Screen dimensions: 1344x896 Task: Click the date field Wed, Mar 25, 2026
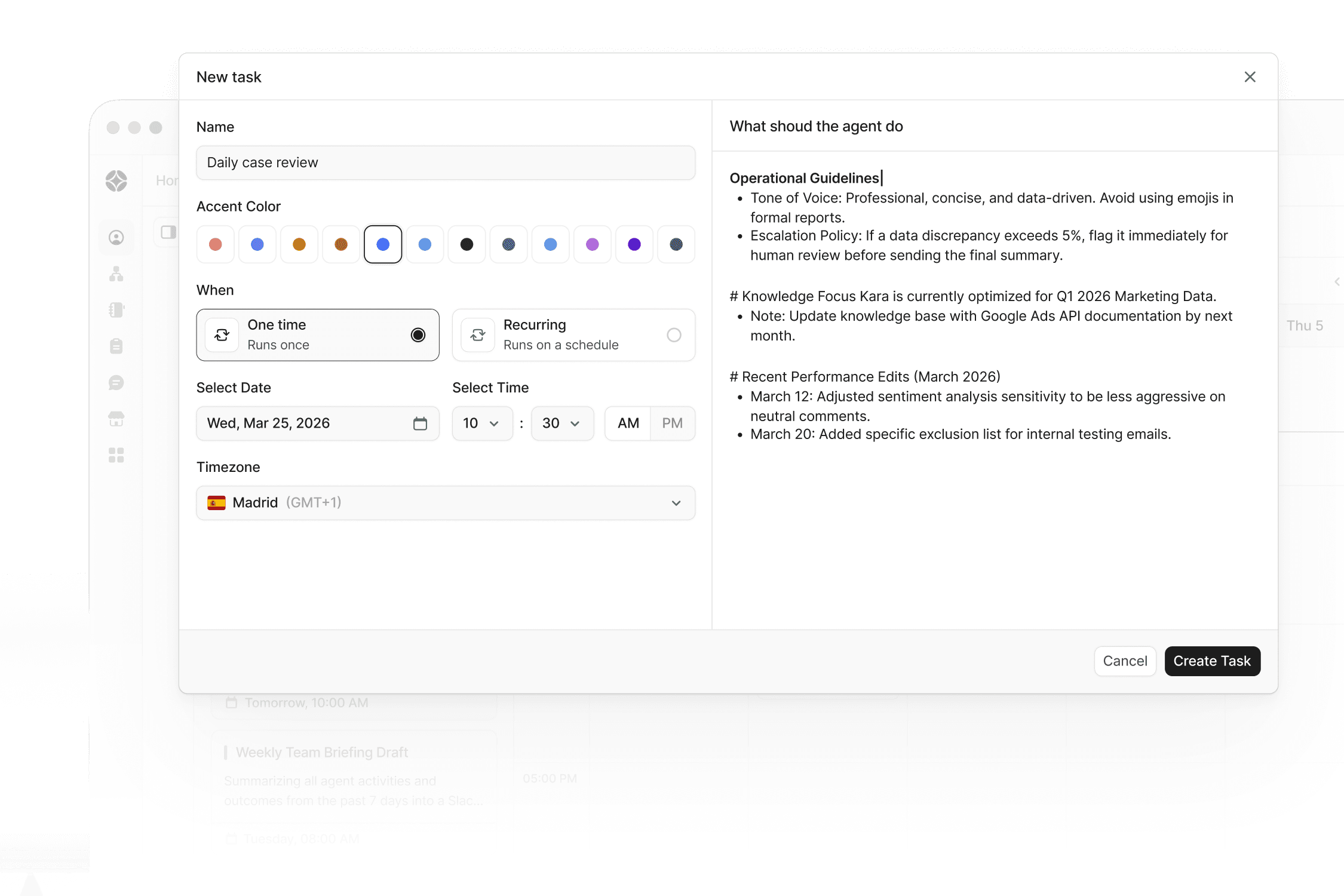tap(318, 424)
